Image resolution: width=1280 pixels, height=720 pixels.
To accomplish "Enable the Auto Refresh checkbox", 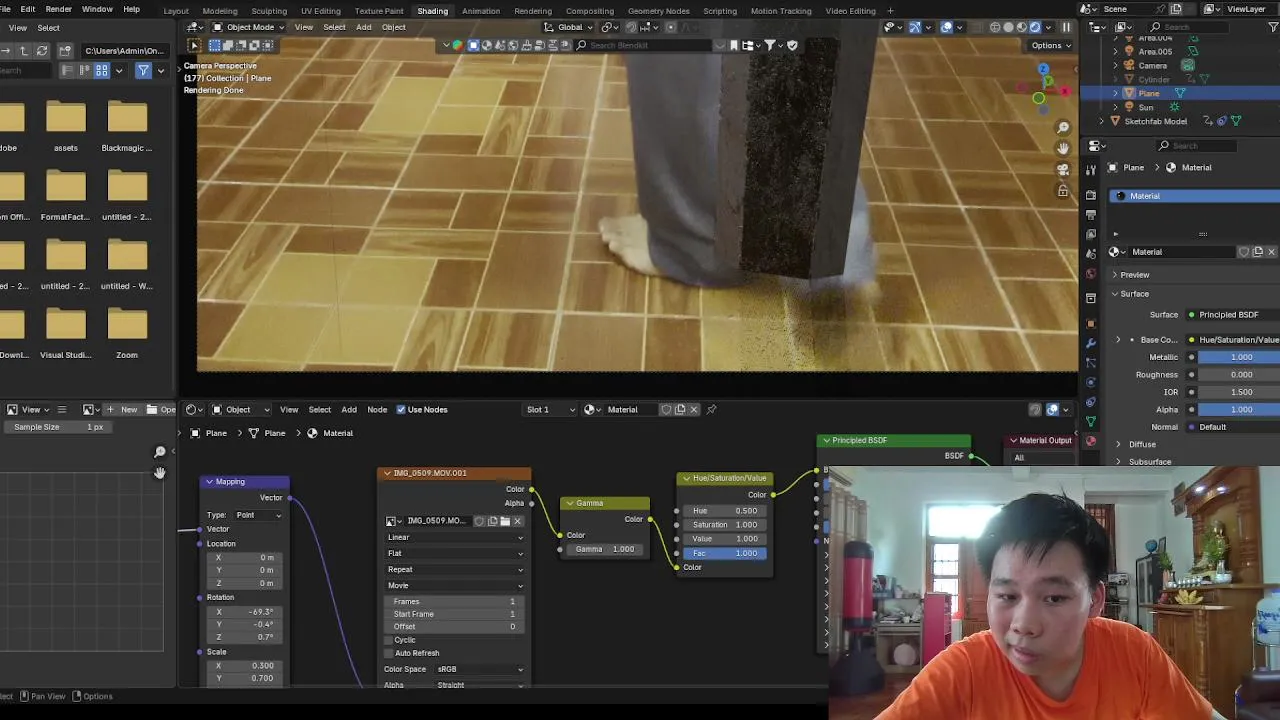I will (389, 653).
